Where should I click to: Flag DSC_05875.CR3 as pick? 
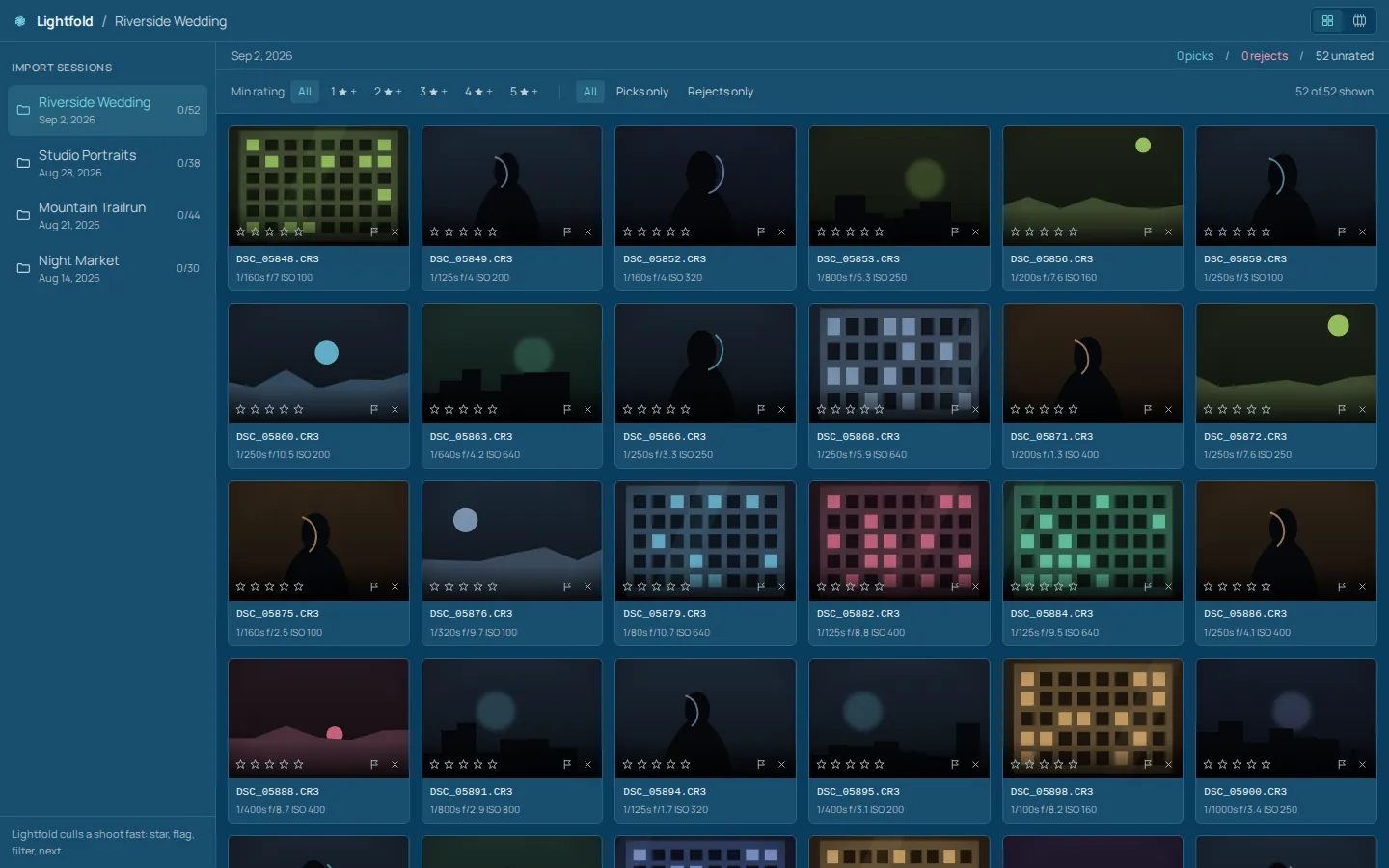point(374,586)
